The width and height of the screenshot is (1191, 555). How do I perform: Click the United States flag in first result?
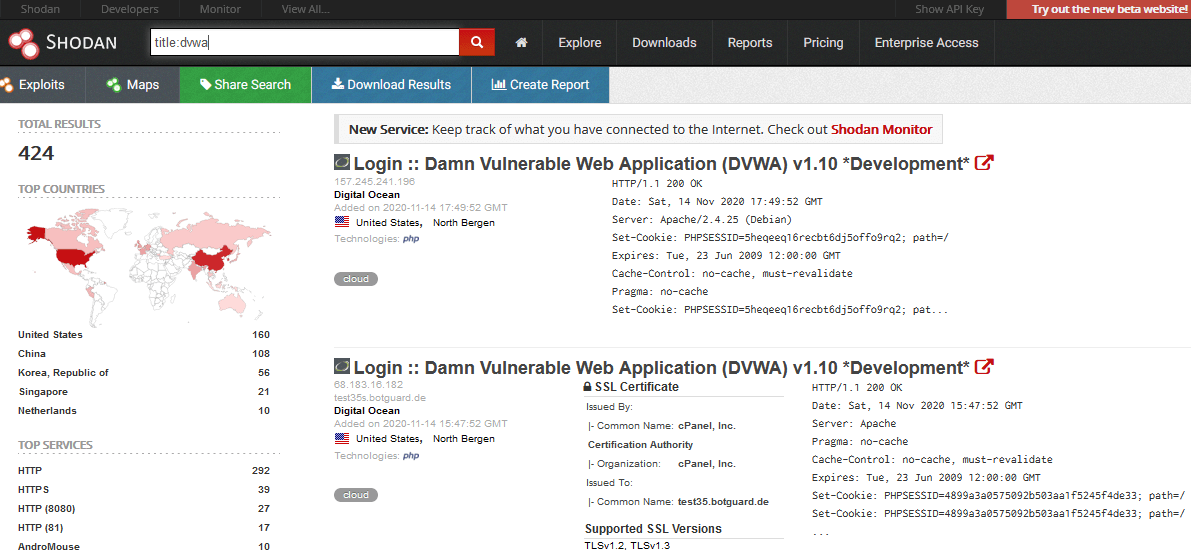click(x=343, y=223)
